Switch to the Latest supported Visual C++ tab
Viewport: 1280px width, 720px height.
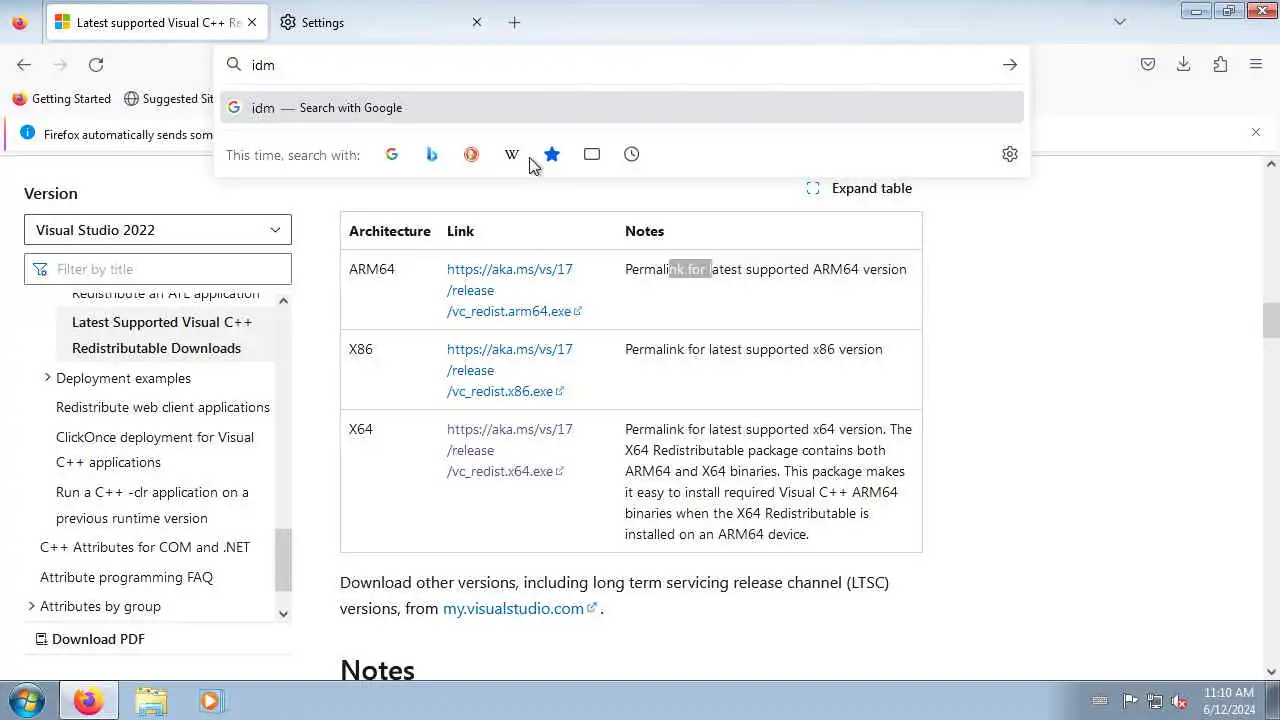[x=157, y=22]
